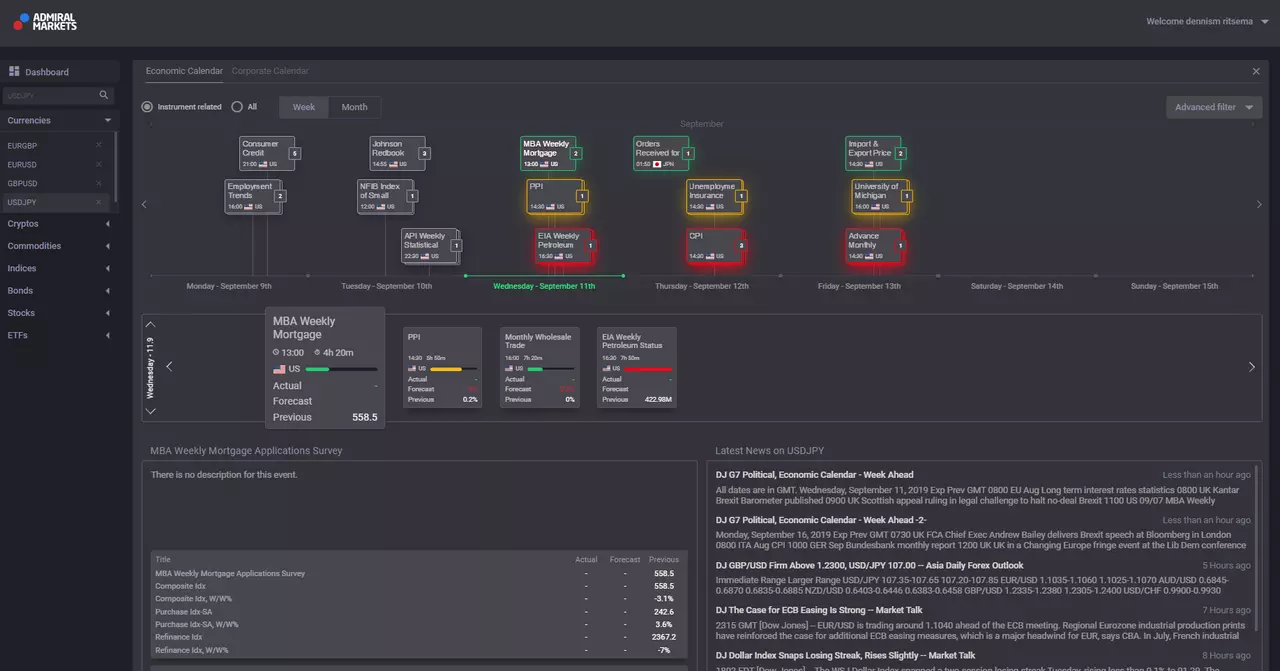The width and height of the screenshot is (1280, 671).
Task: Select EURUSD in currencies list
Action: point(22,164)
